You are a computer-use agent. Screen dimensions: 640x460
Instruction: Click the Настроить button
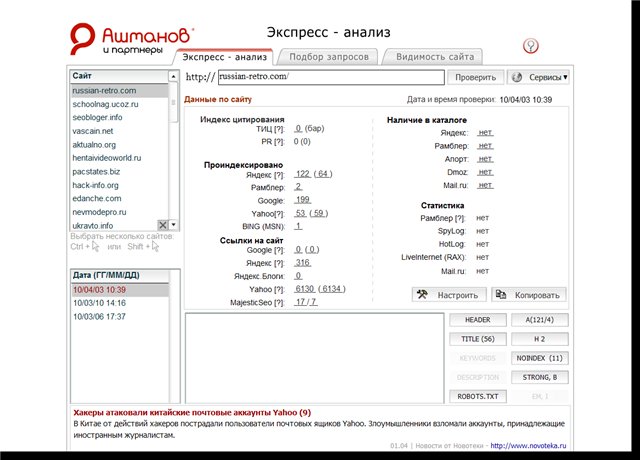click(449, 295)
